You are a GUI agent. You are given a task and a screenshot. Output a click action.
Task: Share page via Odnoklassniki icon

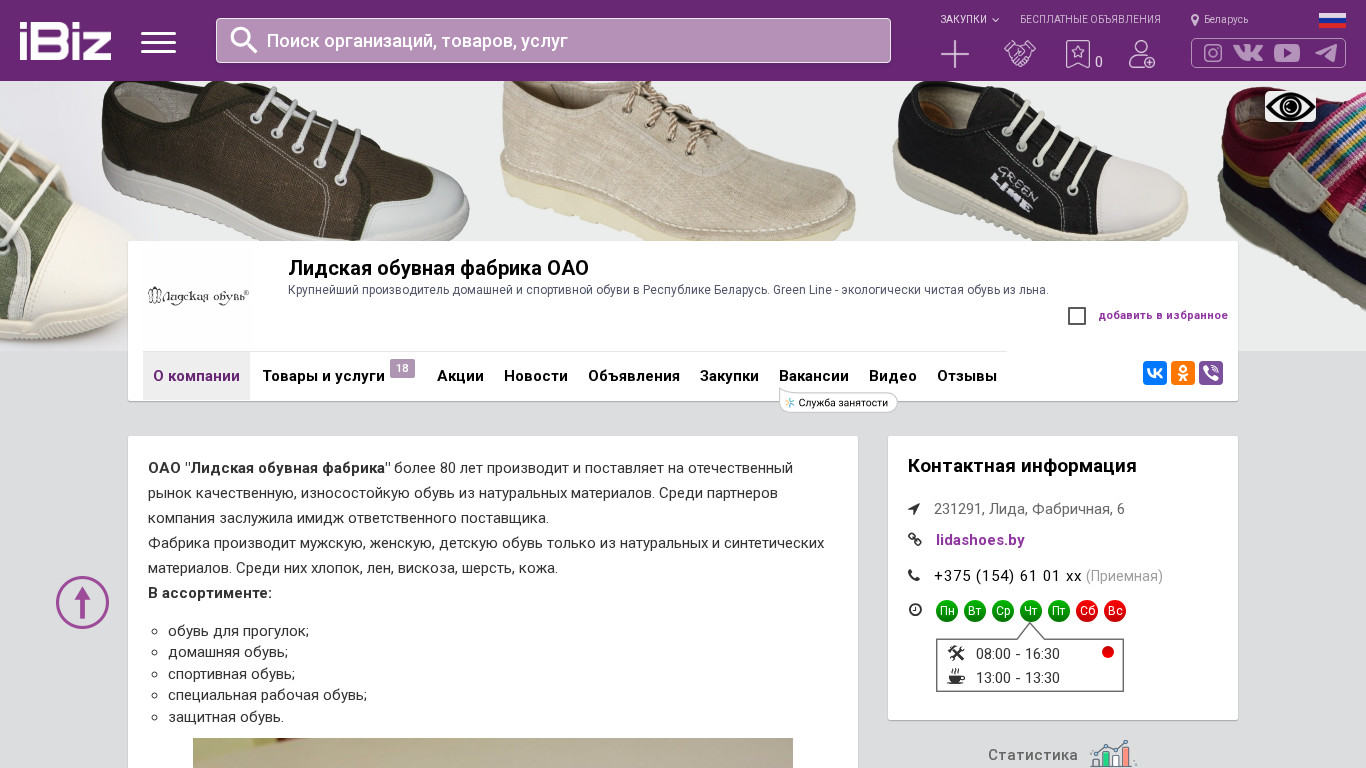1183,373
